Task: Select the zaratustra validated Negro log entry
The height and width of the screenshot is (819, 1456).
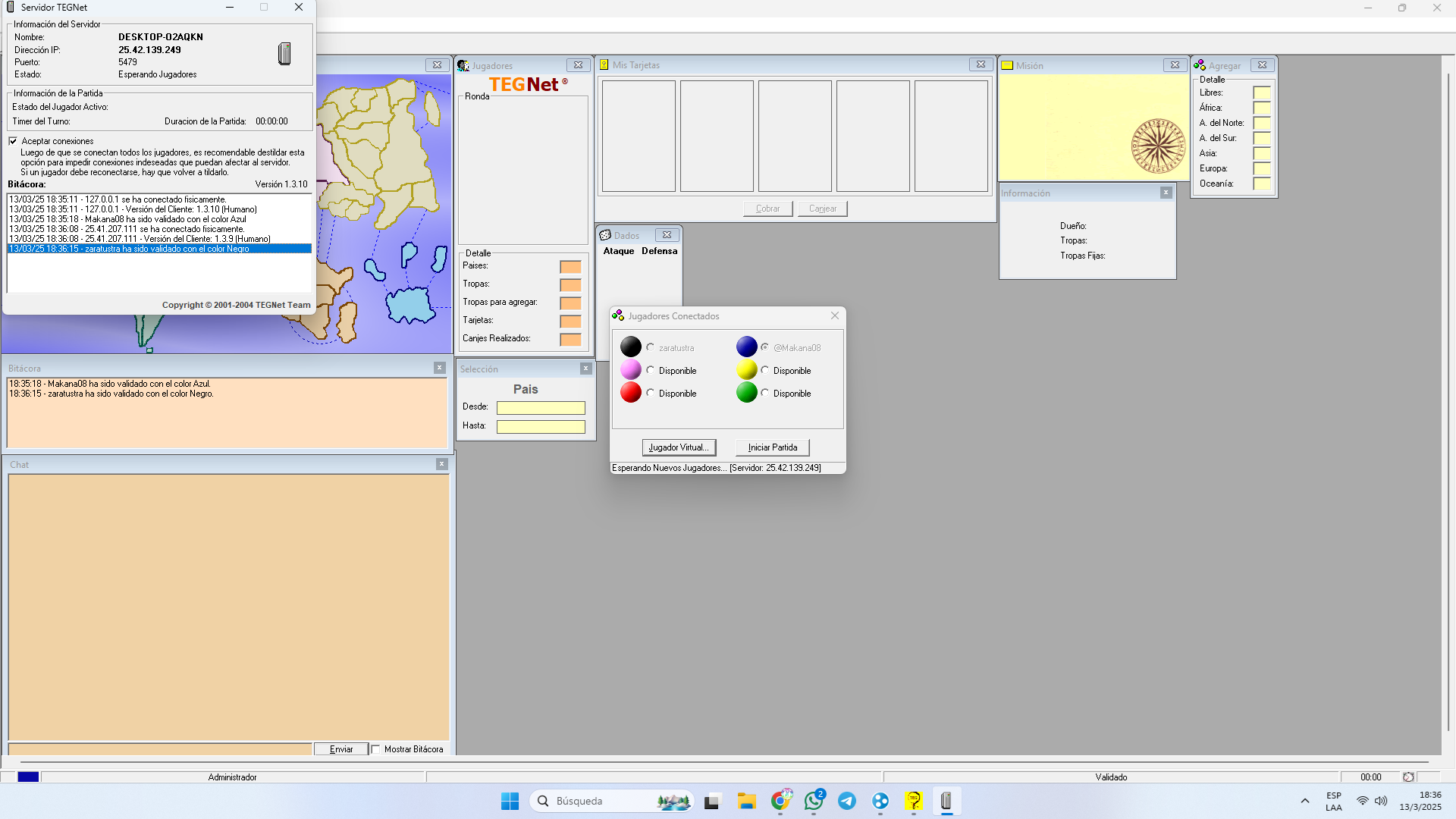Action: pos(159,249)
